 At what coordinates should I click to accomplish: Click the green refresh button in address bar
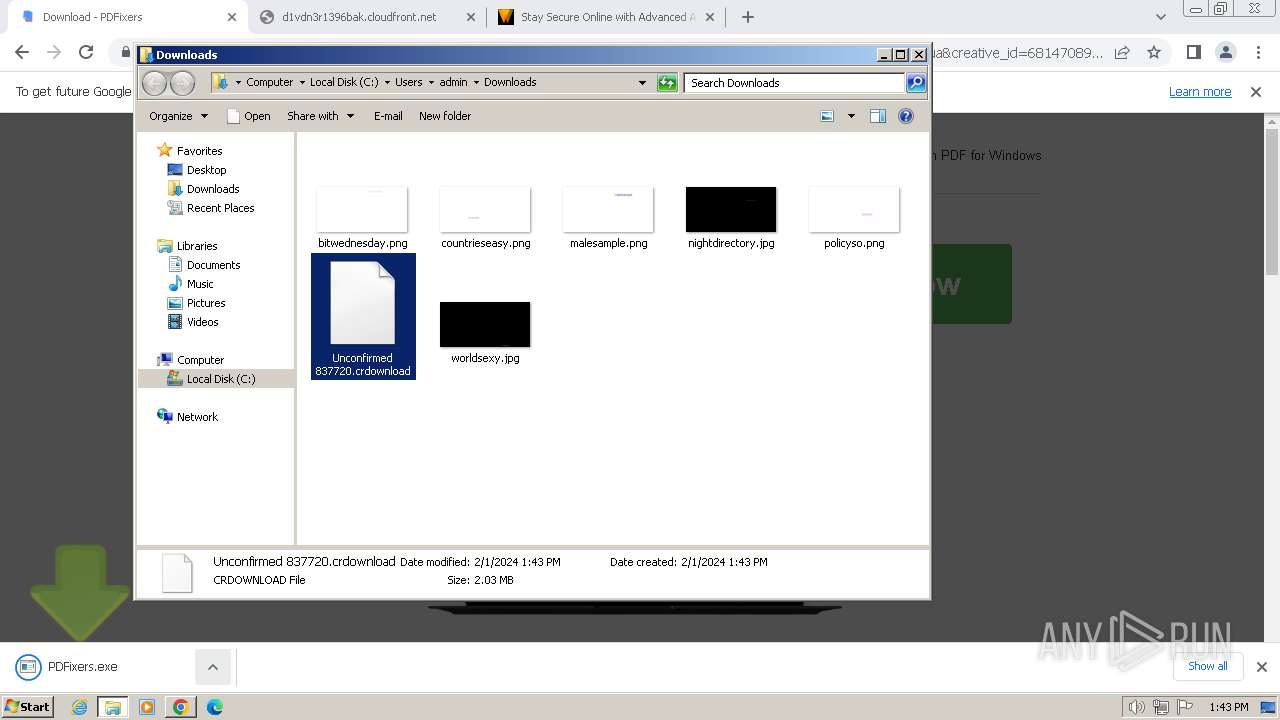pyautogui.click(x=667, y=83)
